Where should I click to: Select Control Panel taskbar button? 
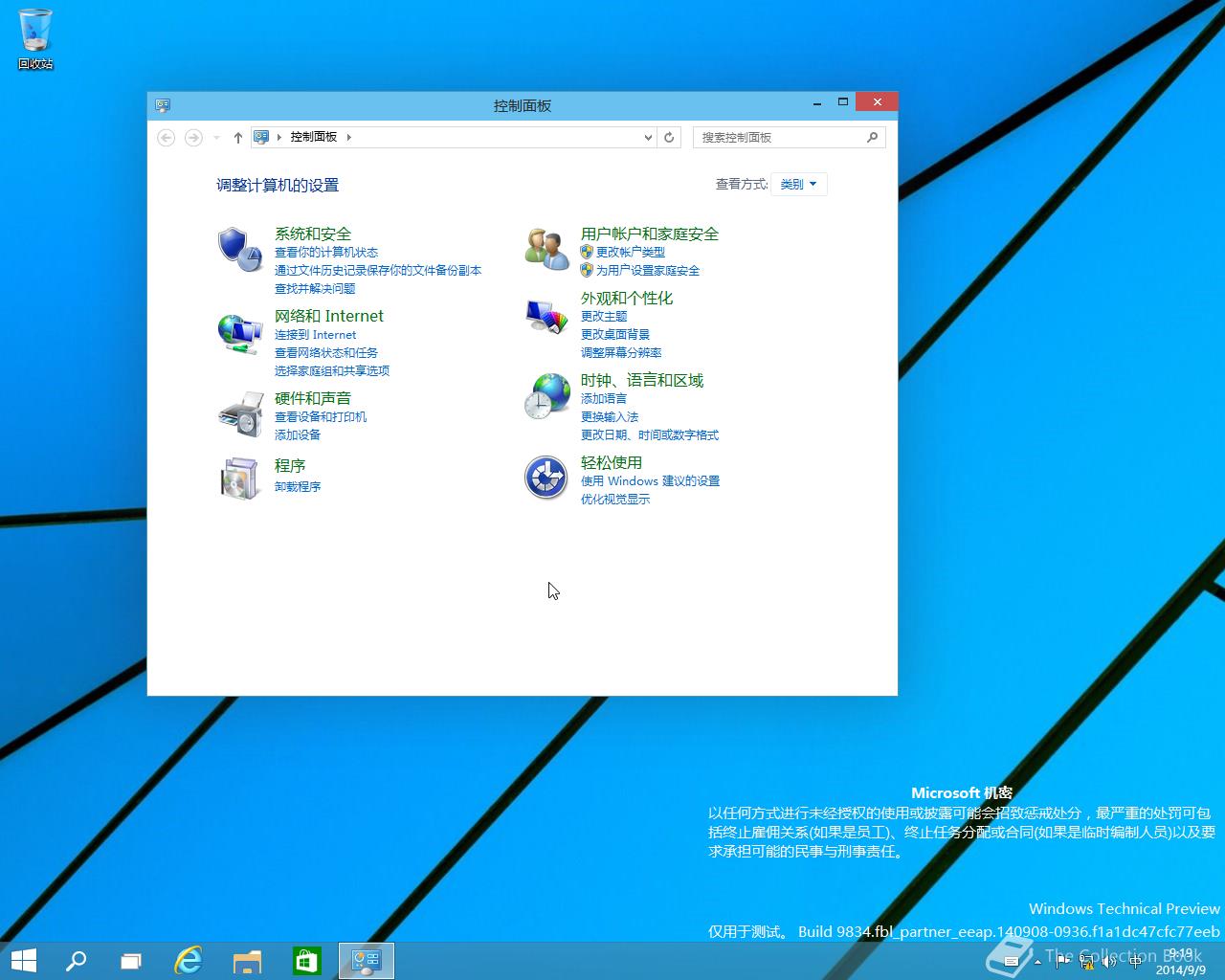[x=367, y=961]
